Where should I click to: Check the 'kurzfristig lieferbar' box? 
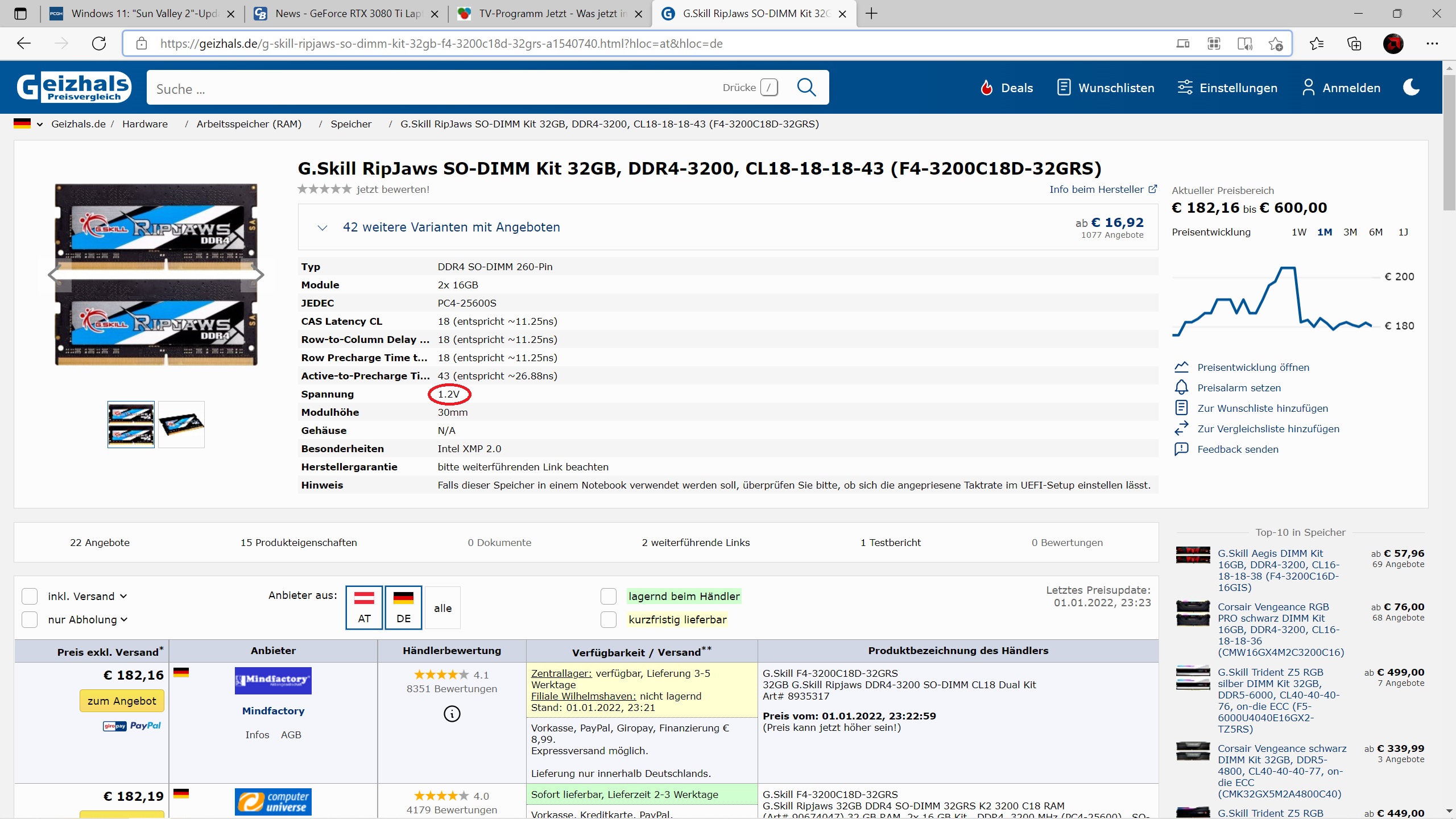point(609,619)
